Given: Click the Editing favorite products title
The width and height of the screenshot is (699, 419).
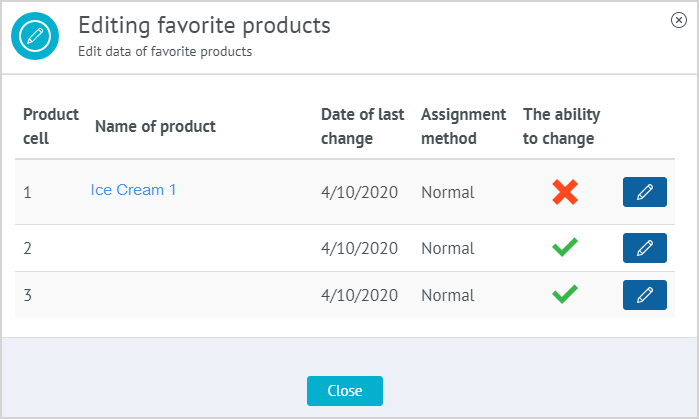Looking at the screenshot, I should (x=204, y=25).
